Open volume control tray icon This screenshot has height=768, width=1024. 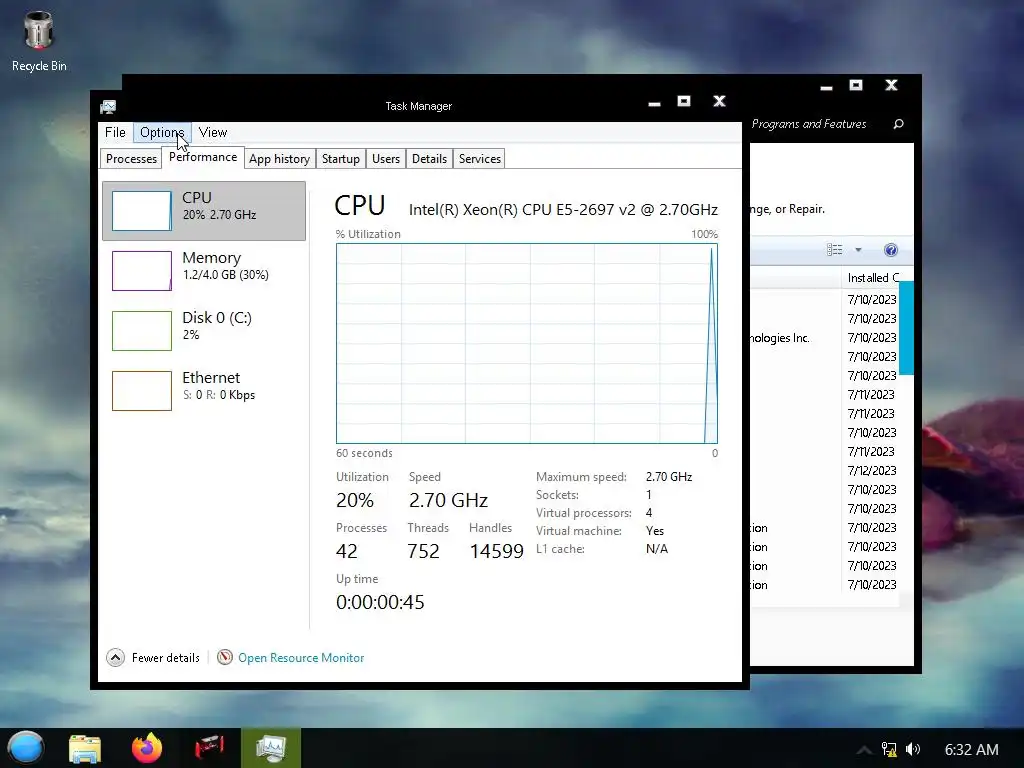913,749
